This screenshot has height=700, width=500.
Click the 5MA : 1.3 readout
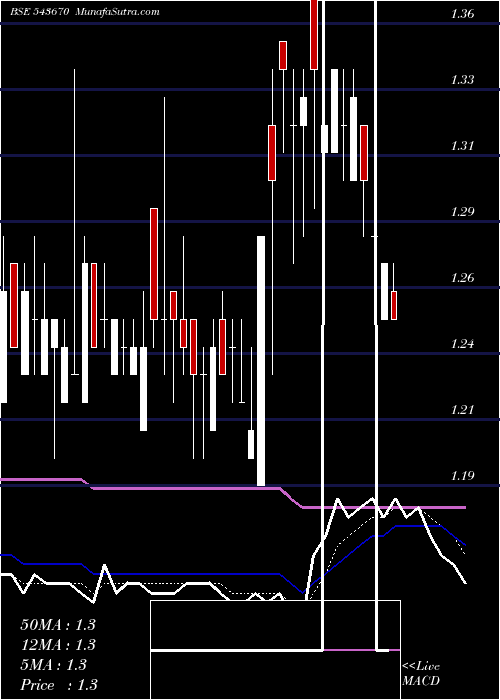click(x=53, y=665)
